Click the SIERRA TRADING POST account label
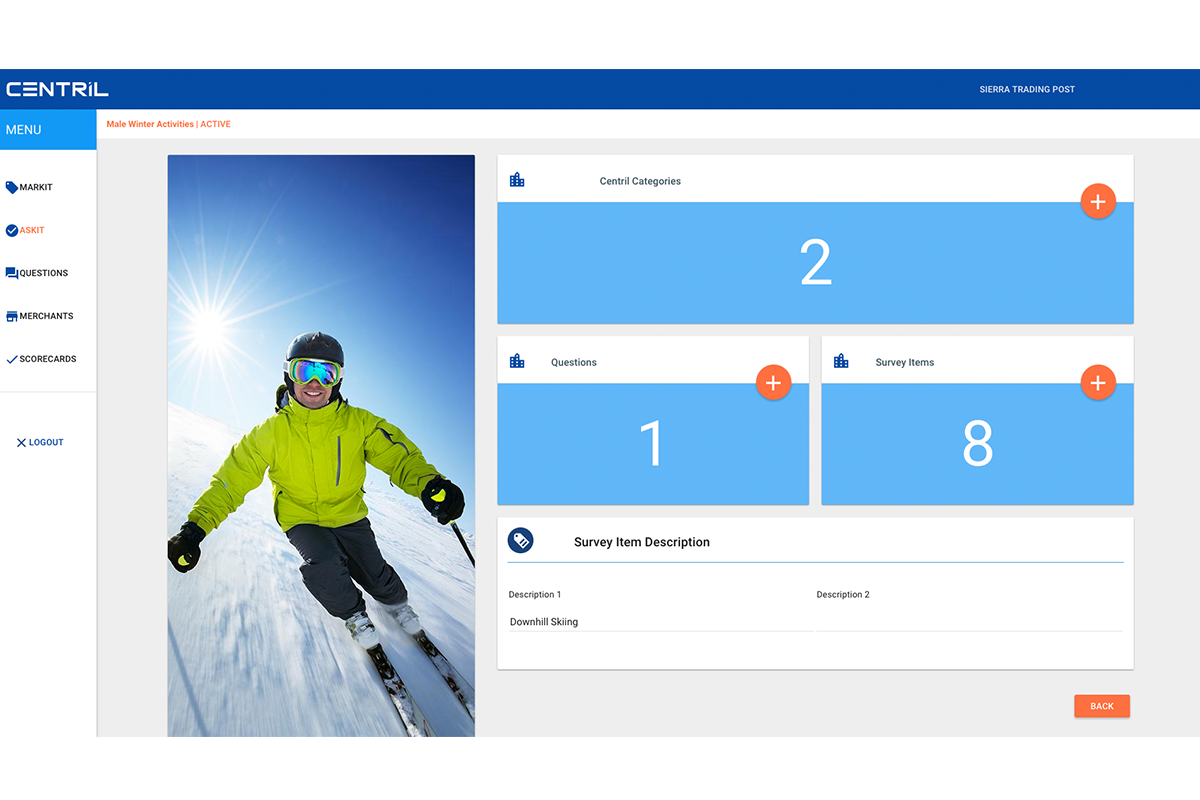Image resolution: width=1200 pixels, height=800 pixels. [1027, 89]
